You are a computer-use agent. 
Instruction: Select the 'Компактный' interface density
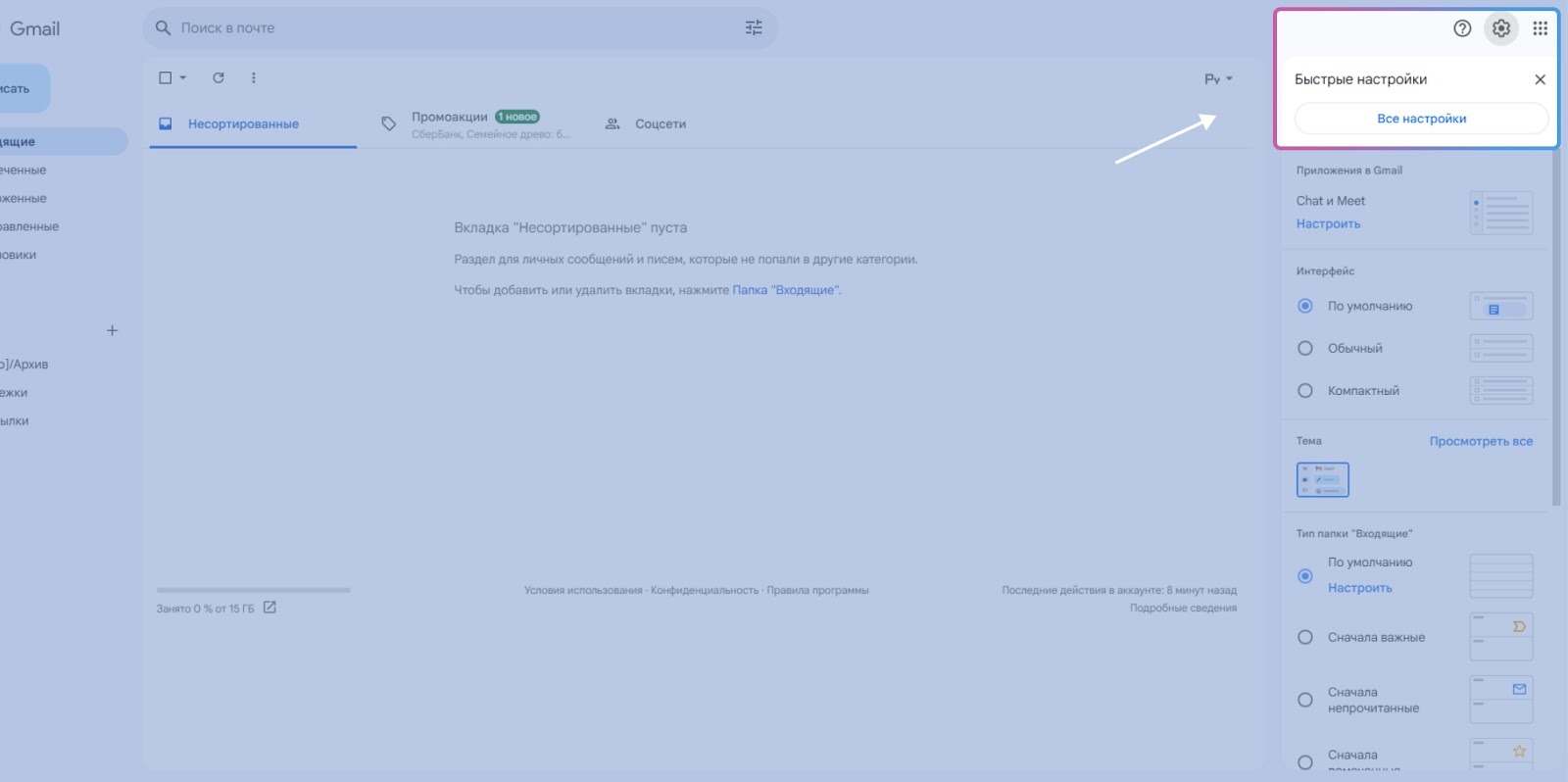[1305, 391]
